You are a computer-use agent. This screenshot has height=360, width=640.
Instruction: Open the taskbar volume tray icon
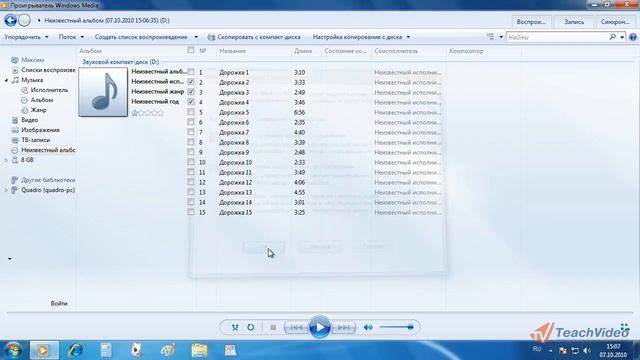pos(587,351)
